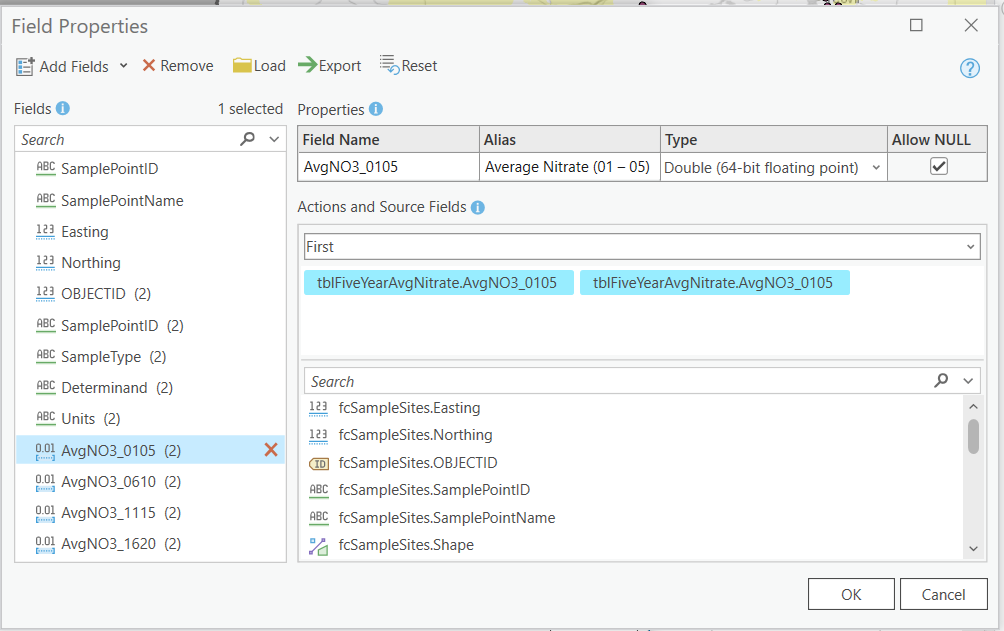Open the First merge rule dropdown
The width and height of the screenshot is (1004, 631).
click(x=969, y=245)
